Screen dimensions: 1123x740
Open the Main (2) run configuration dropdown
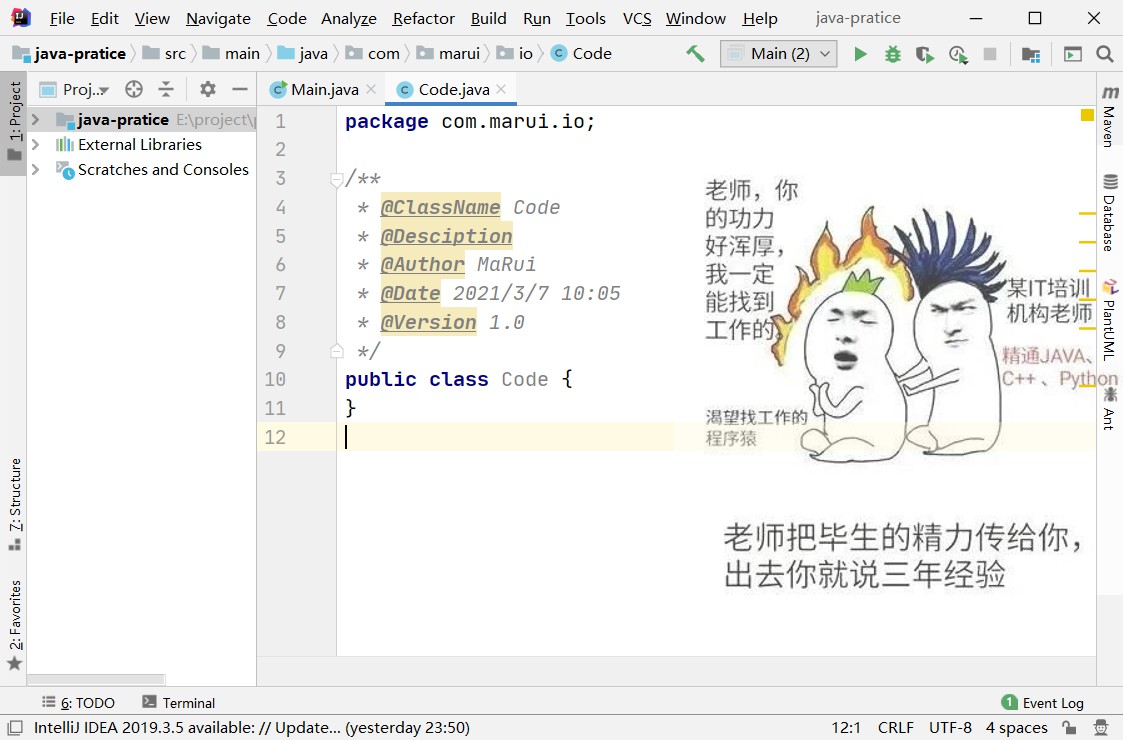(778, 54)
